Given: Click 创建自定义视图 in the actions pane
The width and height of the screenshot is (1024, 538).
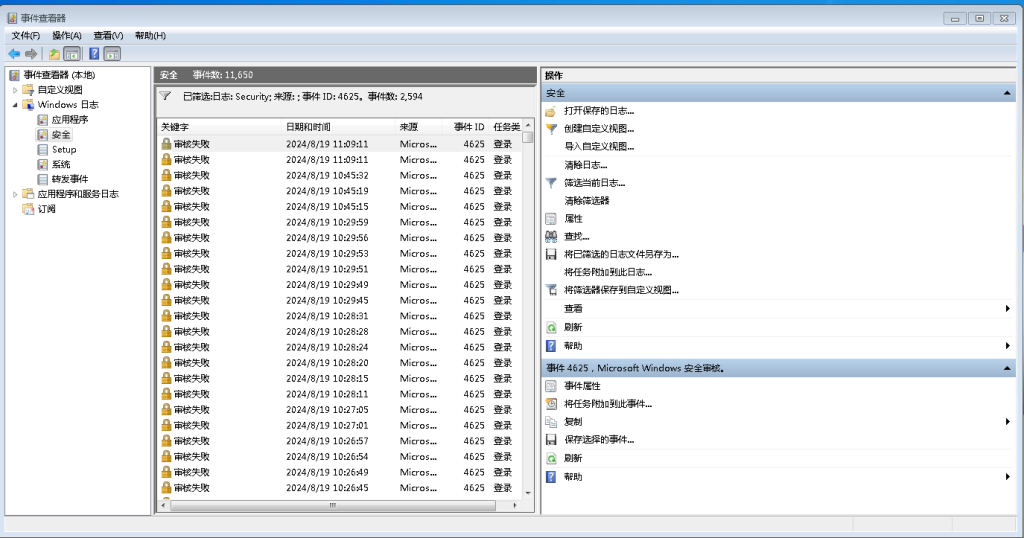Looking at the screenshot, I should [598, 129].
